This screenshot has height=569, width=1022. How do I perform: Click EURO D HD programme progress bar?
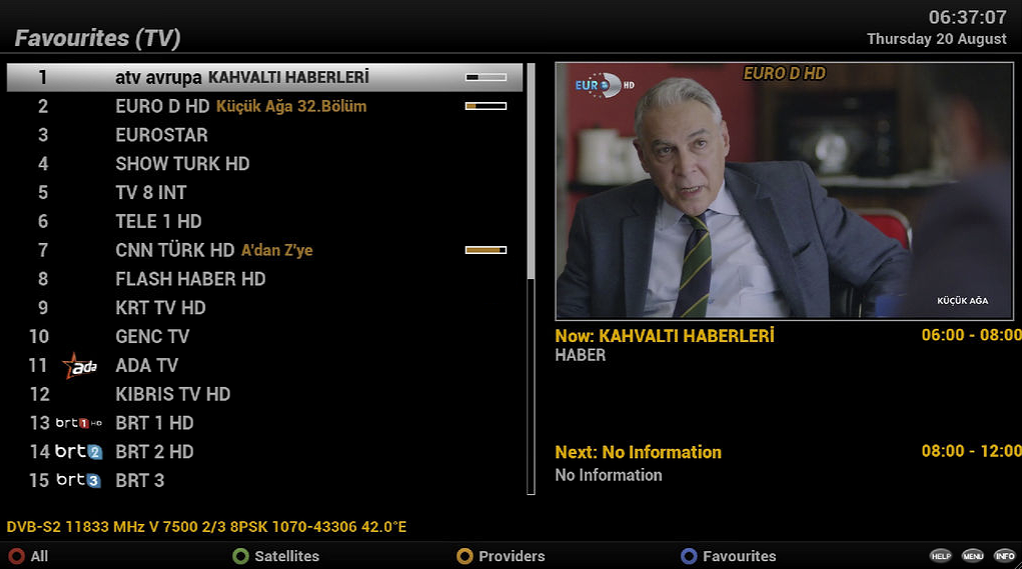tap(486, 106)
